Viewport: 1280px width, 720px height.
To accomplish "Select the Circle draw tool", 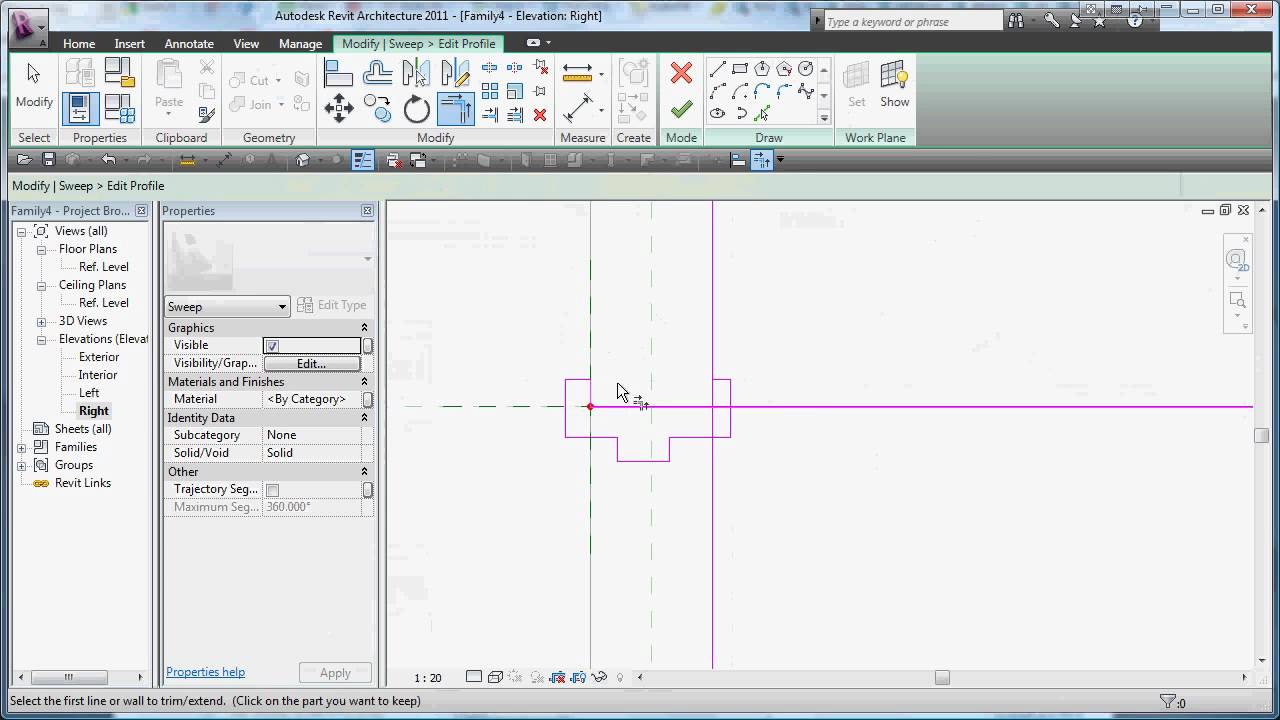I will pyautogui.click(x=806, y=69).
